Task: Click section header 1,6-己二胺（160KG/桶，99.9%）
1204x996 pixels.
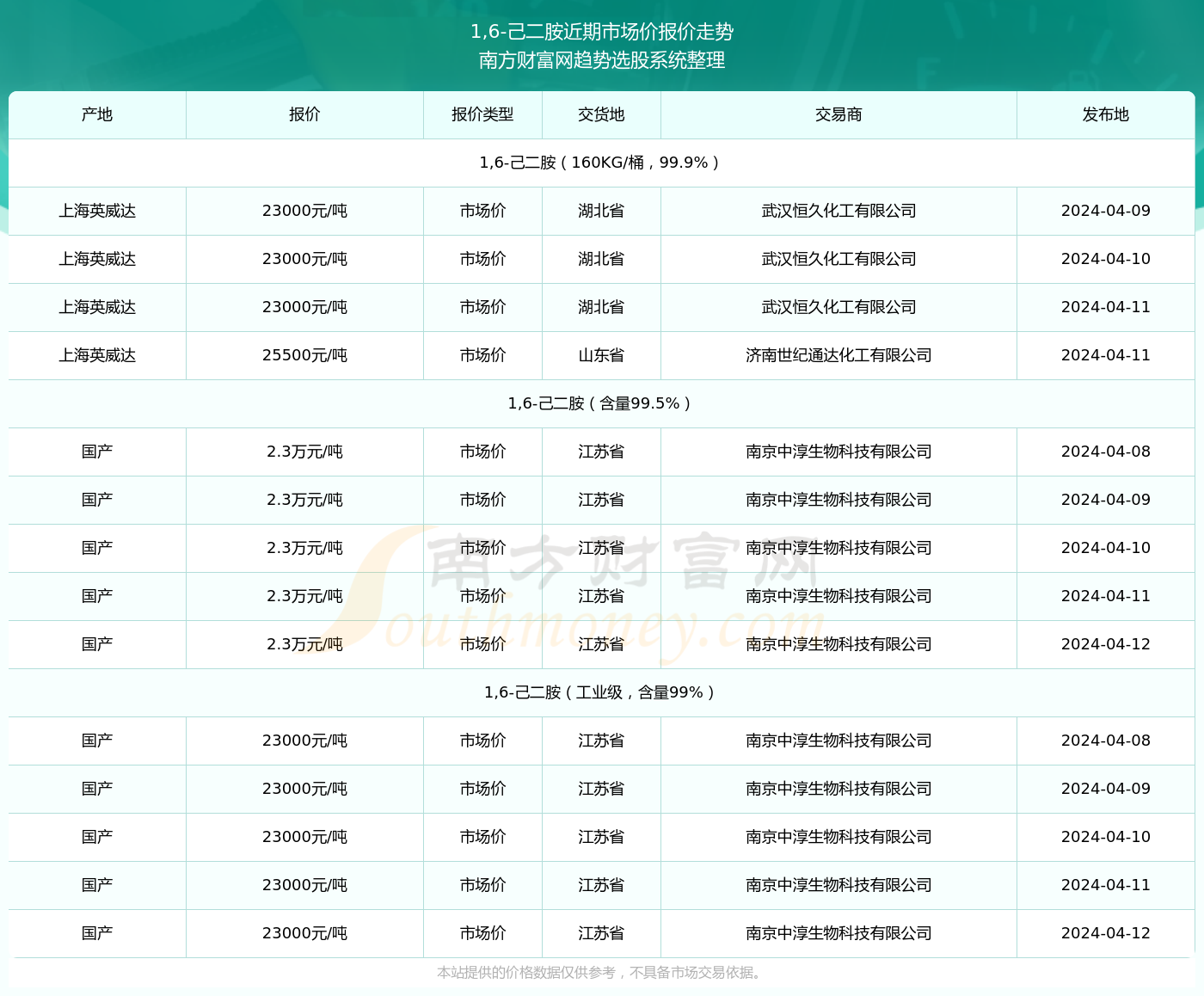Action: 602,163
